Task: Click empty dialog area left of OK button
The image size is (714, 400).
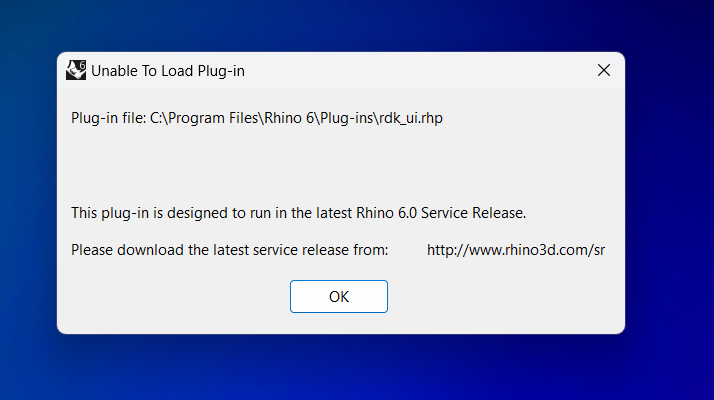Action: (170, 297)
